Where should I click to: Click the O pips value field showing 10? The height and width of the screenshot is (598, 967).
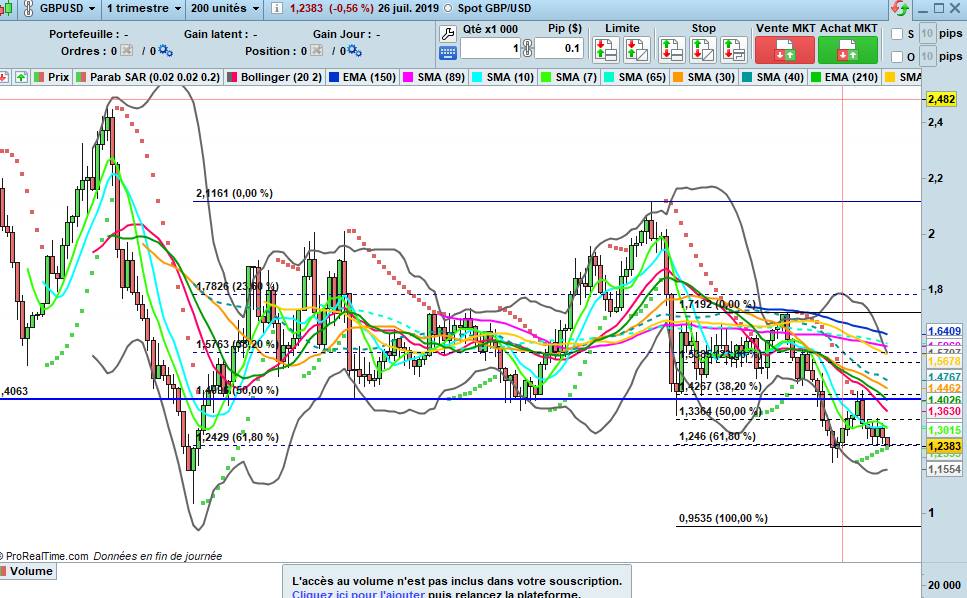[927, 57]
